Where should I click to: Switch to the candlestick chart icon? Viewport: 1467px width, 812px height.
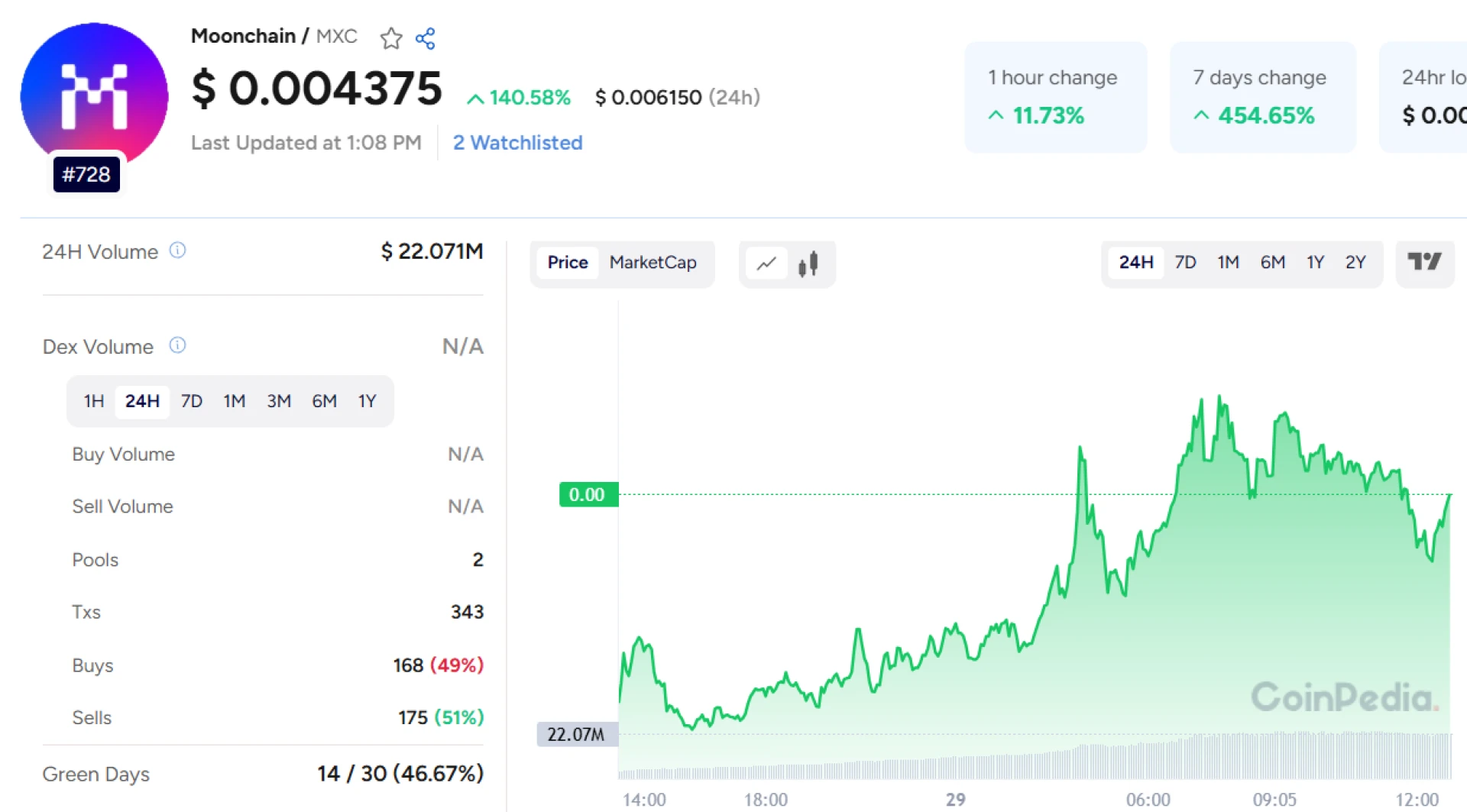(x=809, y=263)
